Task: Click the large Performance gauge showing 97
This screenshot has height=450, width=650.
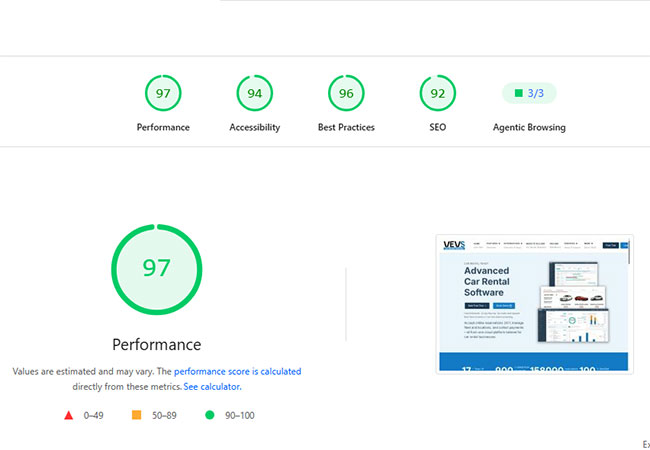Action: pyautogui.click(x=157, y=269)
